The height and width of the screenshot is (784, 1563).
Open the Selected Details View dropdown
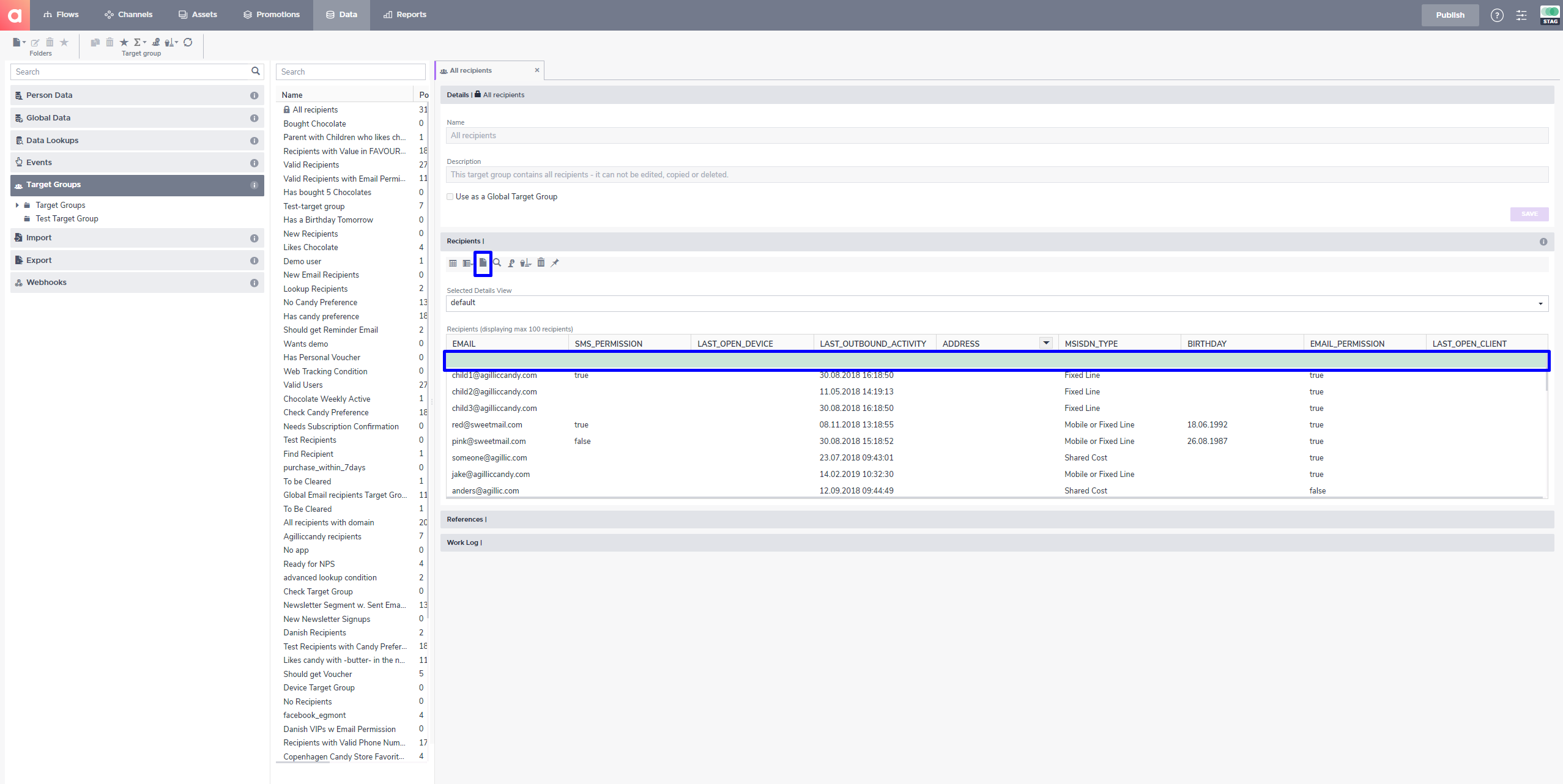pos(997,303)
